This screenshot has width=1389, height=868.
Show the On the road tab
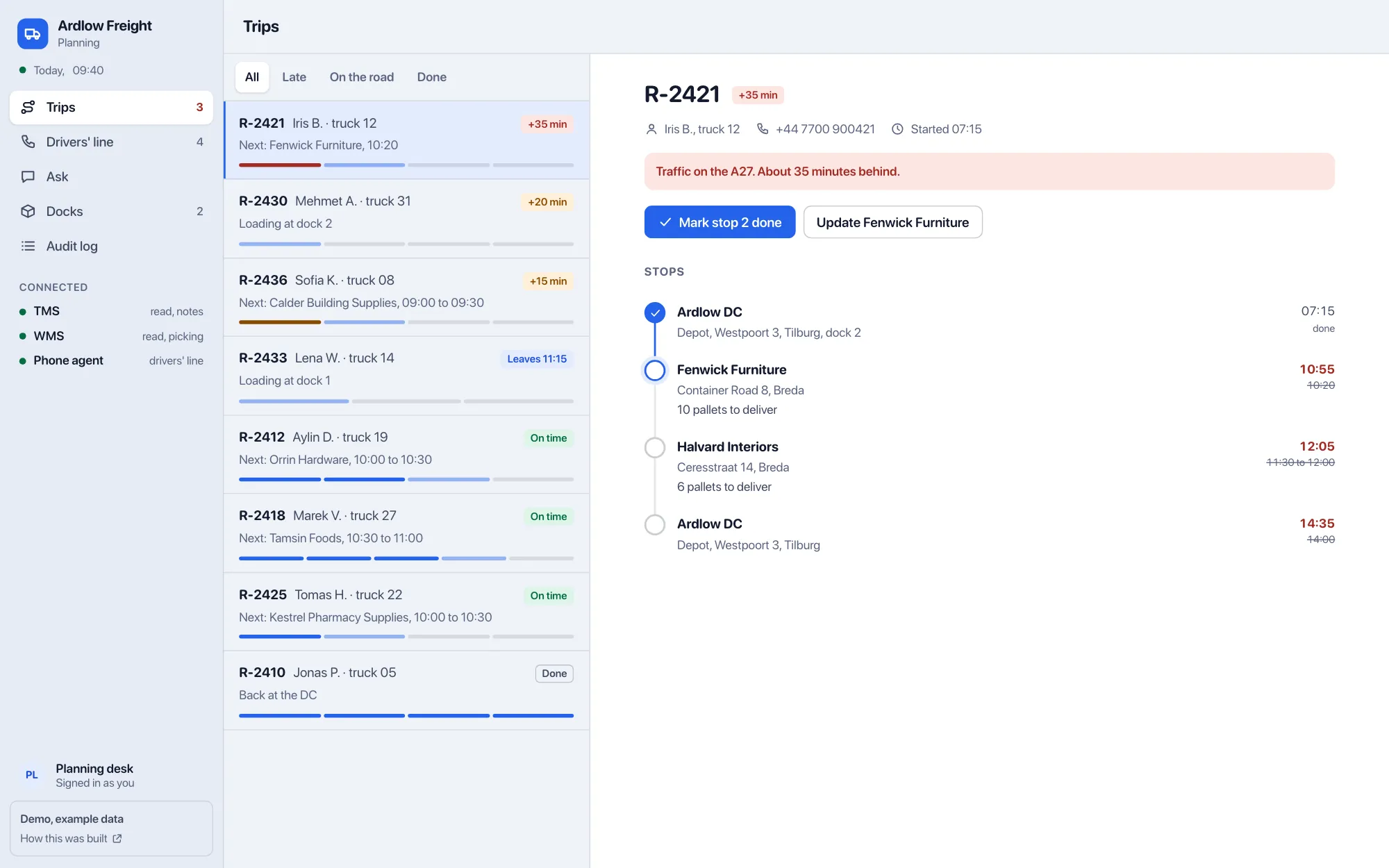pyautogui.click(x=362, y=77)
